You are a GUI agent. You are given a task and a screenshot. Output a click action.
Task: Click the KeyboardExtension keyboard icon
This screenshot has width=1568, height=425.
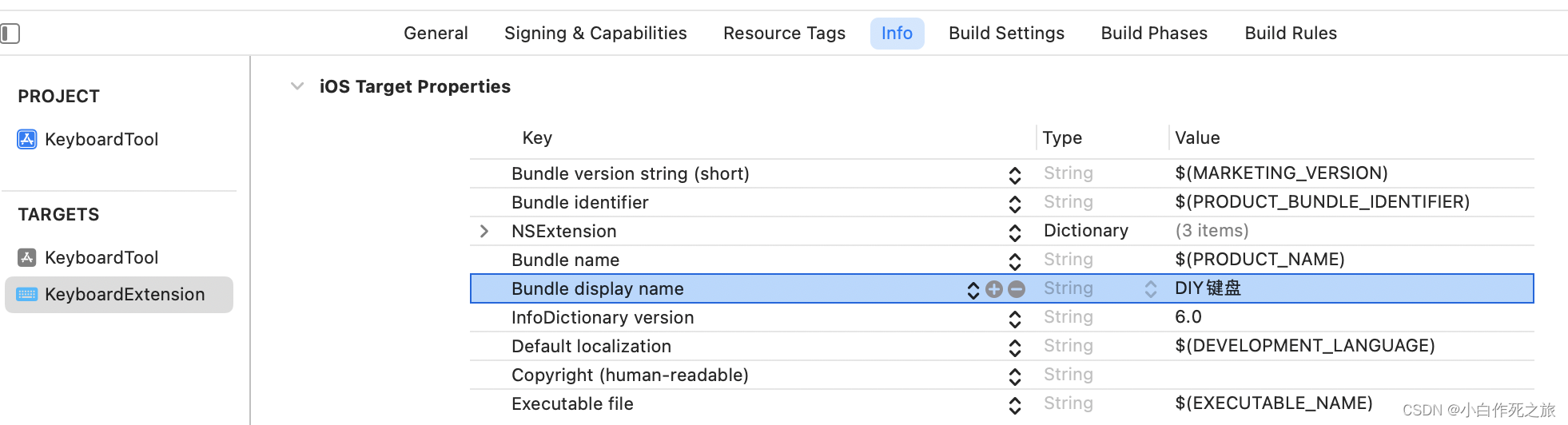[27, 294]
